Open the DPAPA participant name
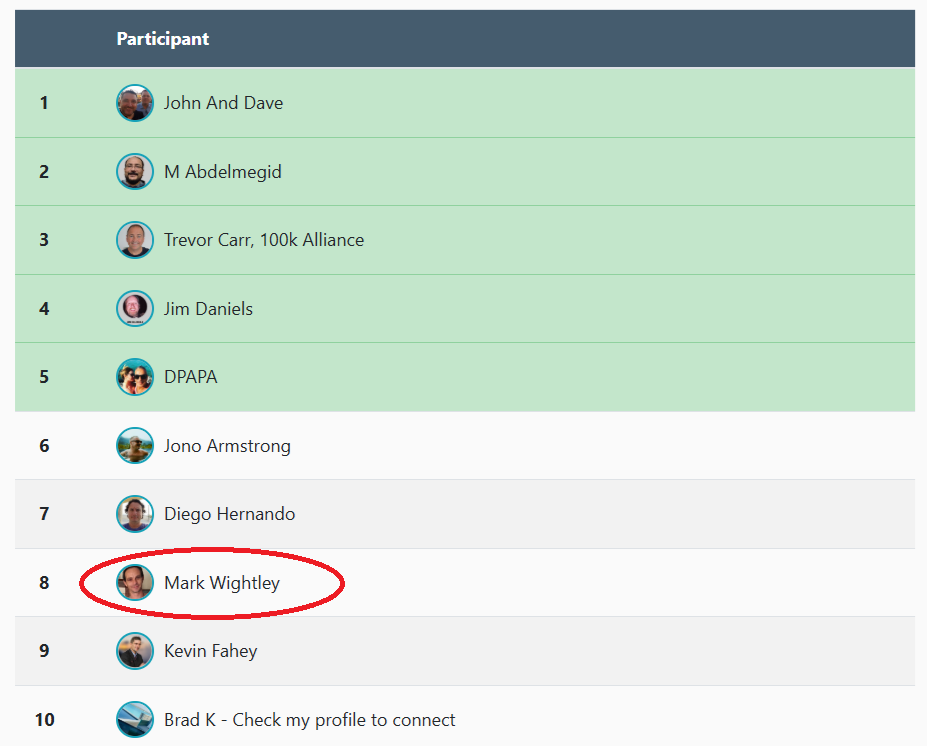The height and width of the screenshot is (746, 927). 190,377
